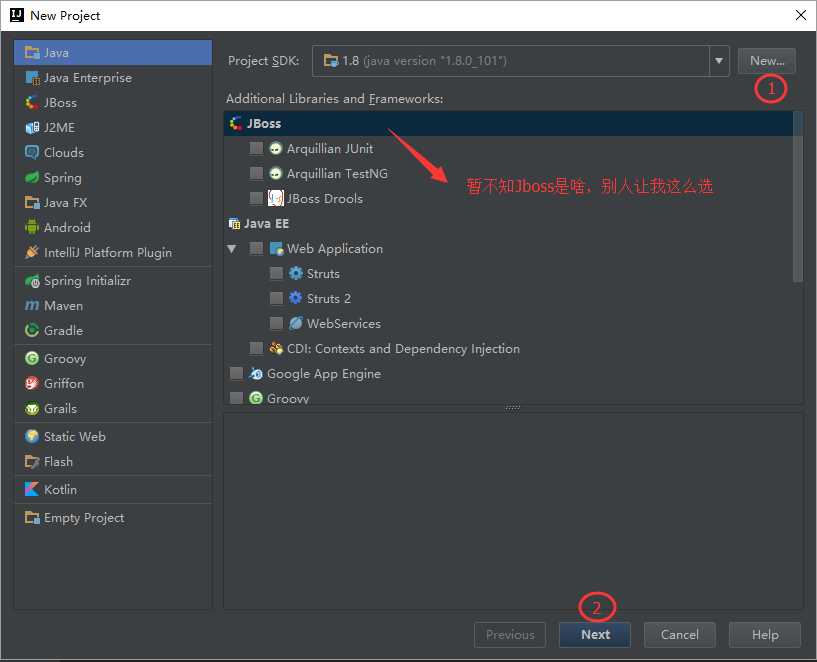The width and height of the screenshot is (817, 662).
Task: Tick the JBoss Drools checkbox
Action: 256,198
